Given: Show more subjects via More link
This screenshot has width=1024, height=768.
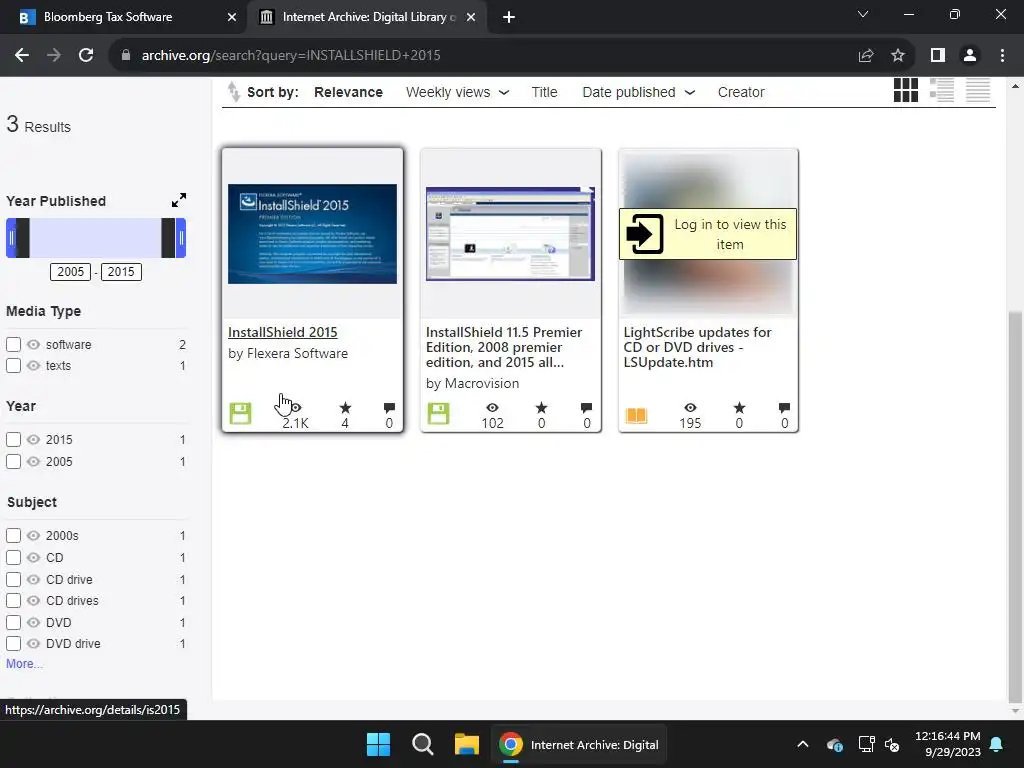Looking at the screenshot, I should click(24, 664).
